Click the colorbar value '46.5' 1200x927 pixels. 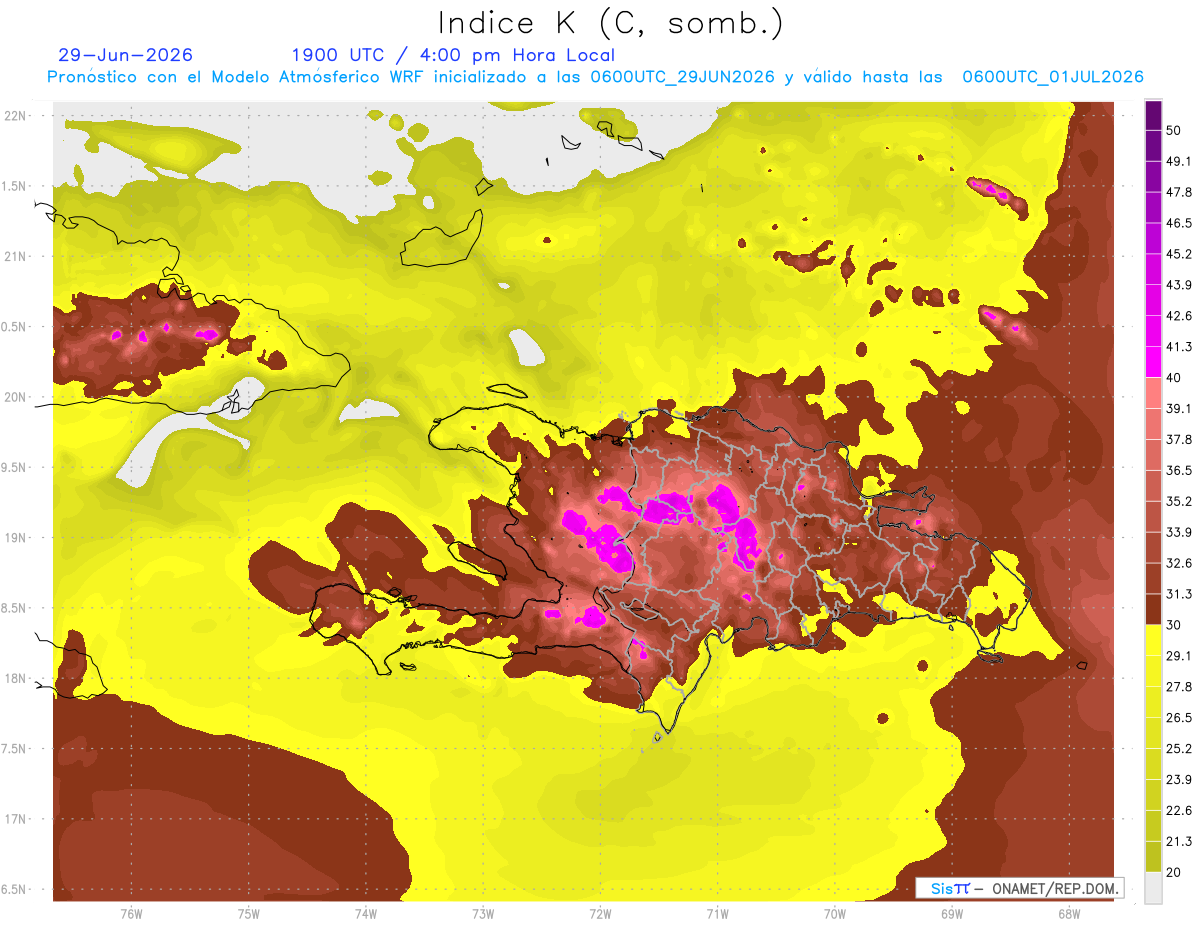click(x=1179, y=223)
